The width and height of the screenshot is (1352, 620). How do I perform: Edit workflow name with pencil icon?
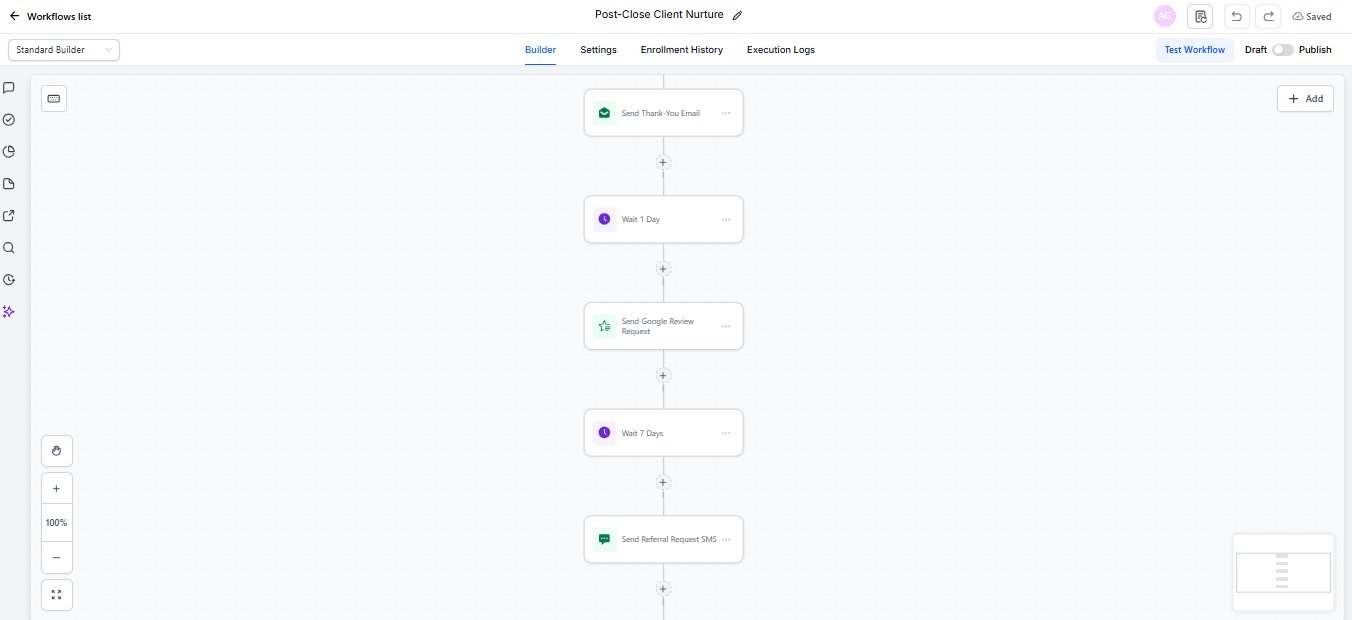pos(738,15)
